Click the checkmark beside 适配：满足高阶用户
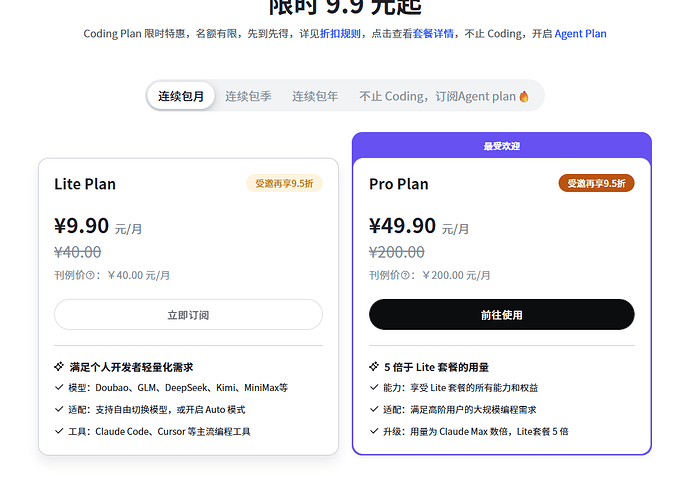The height and width of the screenshot is (478, 690). 374,409
